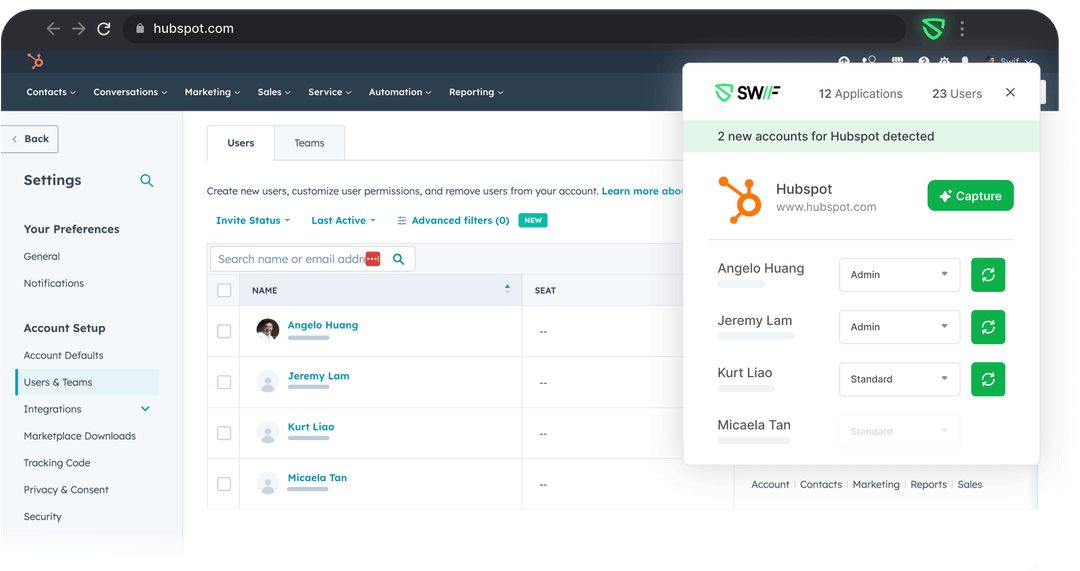Screen dimensions: 1080x571
Task: Open the Last Active filter dropdown
Action: click(343, 220)
